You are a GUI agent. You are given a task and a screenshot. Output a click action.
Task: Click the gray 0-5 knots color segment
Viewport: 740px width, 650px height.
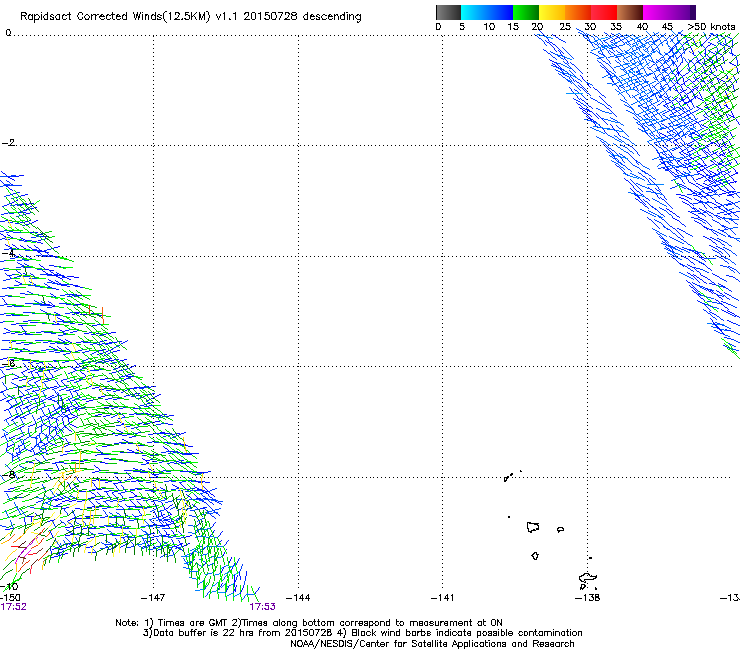(x=448, y=12)
